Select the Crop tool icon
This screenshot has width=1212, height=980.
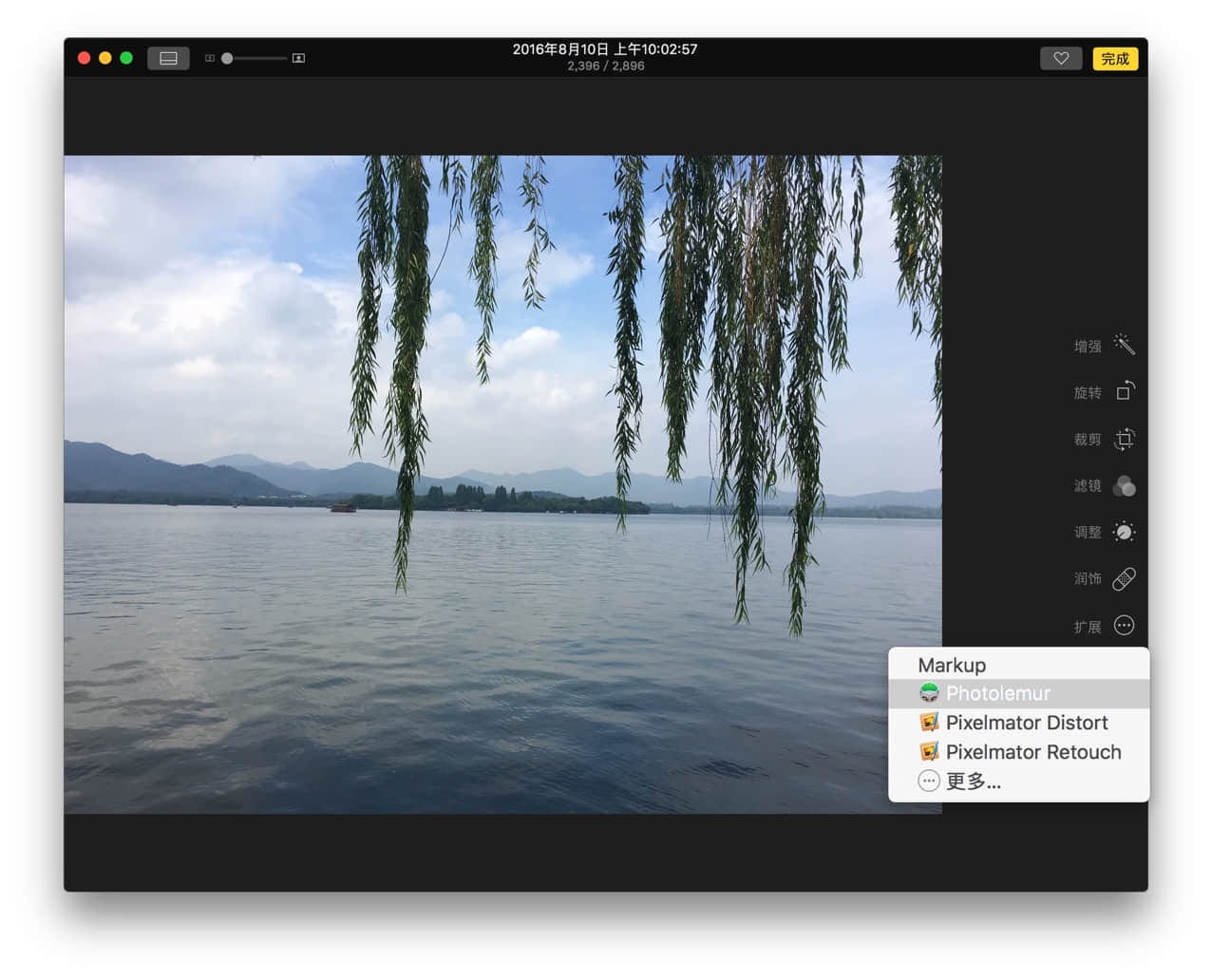tap(1125, 439)
